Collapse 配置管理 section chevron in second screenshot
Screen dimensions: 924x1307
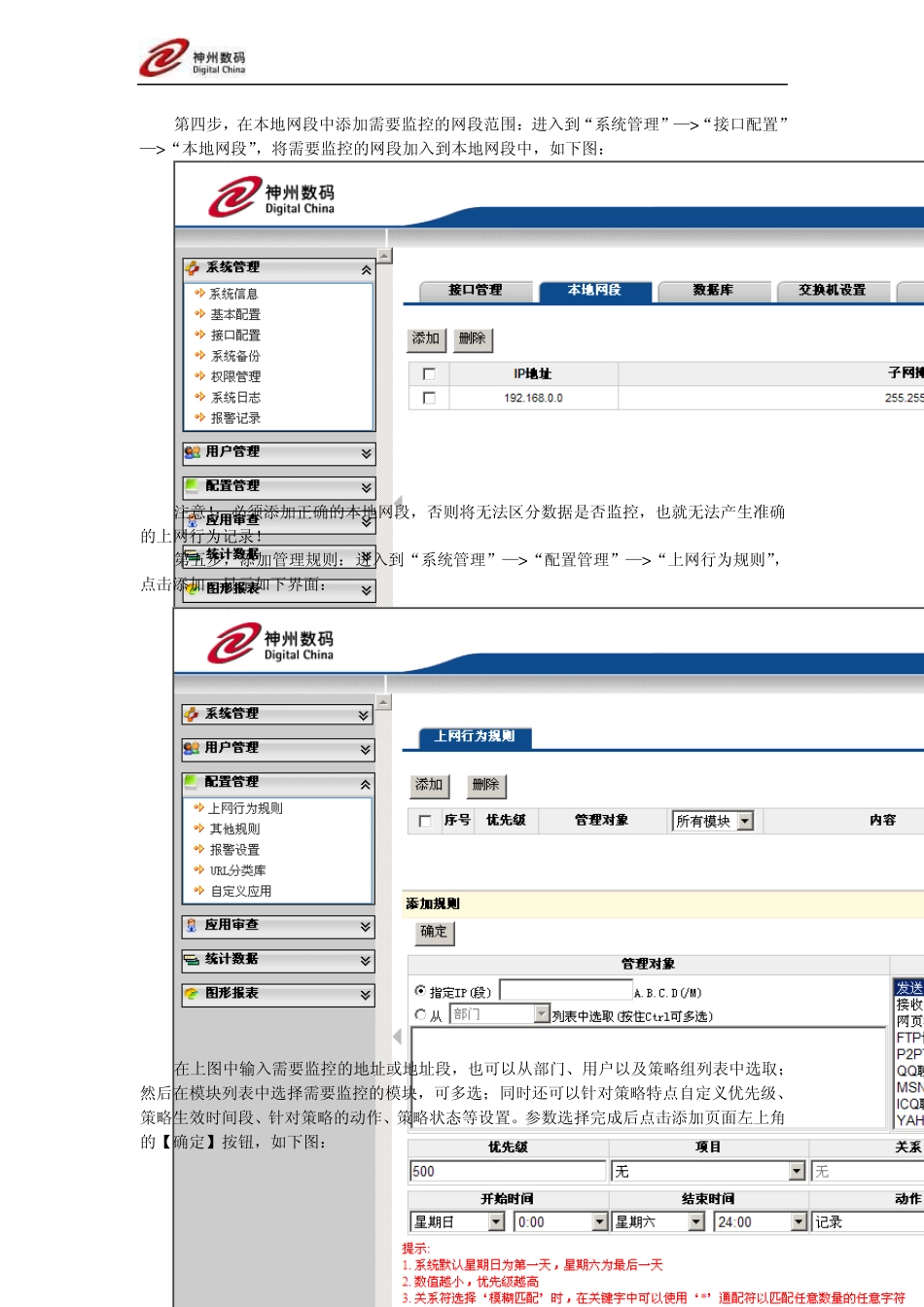364,784
